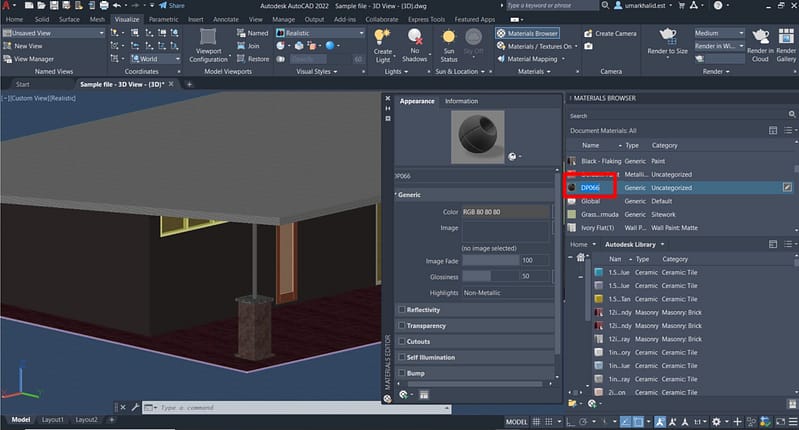Click the Materials Browser button
Image resolution: width=799 pixels, height=430 pixels.
527,33
